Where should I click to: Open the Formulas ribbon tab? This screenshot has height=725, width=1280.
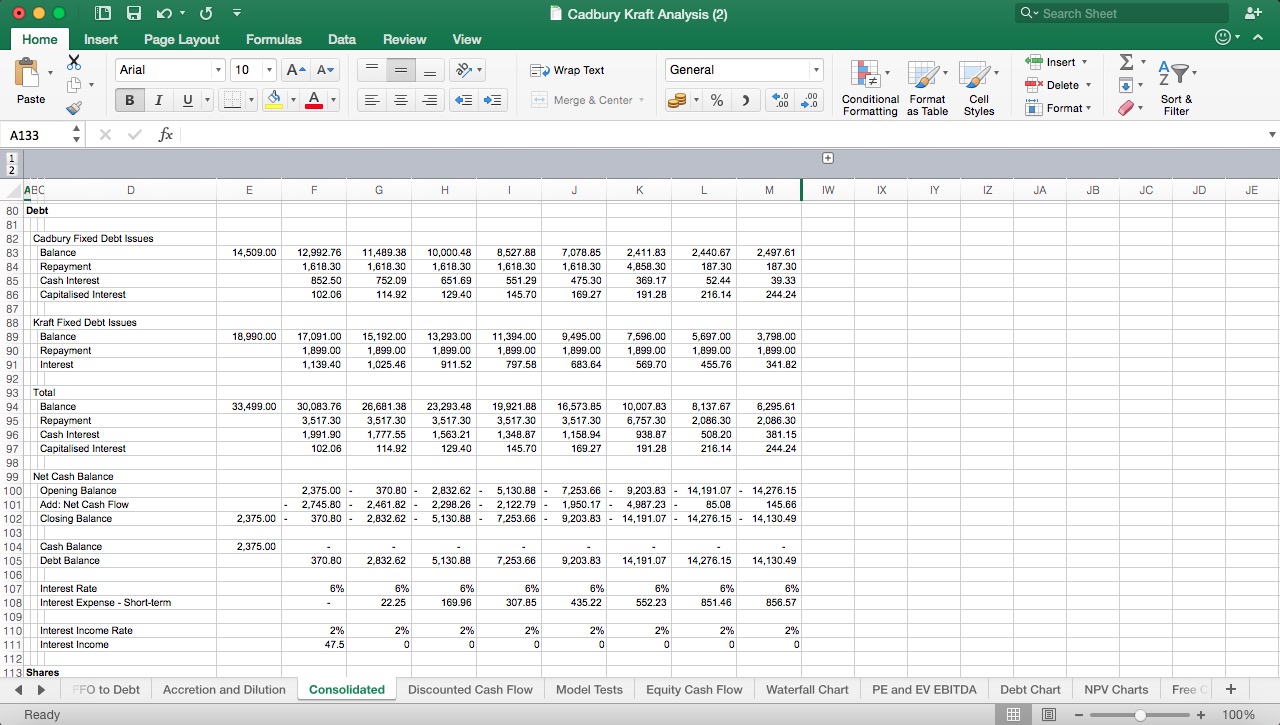[x=274, y=39]
